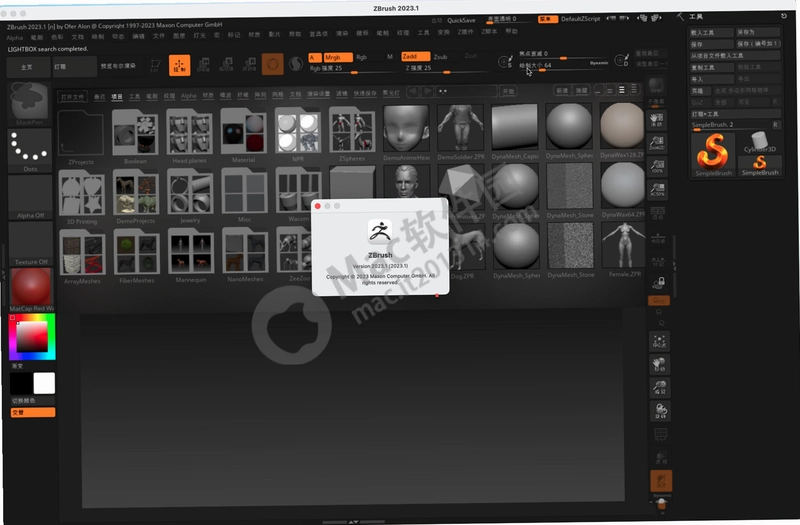Click the Zoom2D magnifier icon
This screenshot has width=800, height=525.
[657, 143]
